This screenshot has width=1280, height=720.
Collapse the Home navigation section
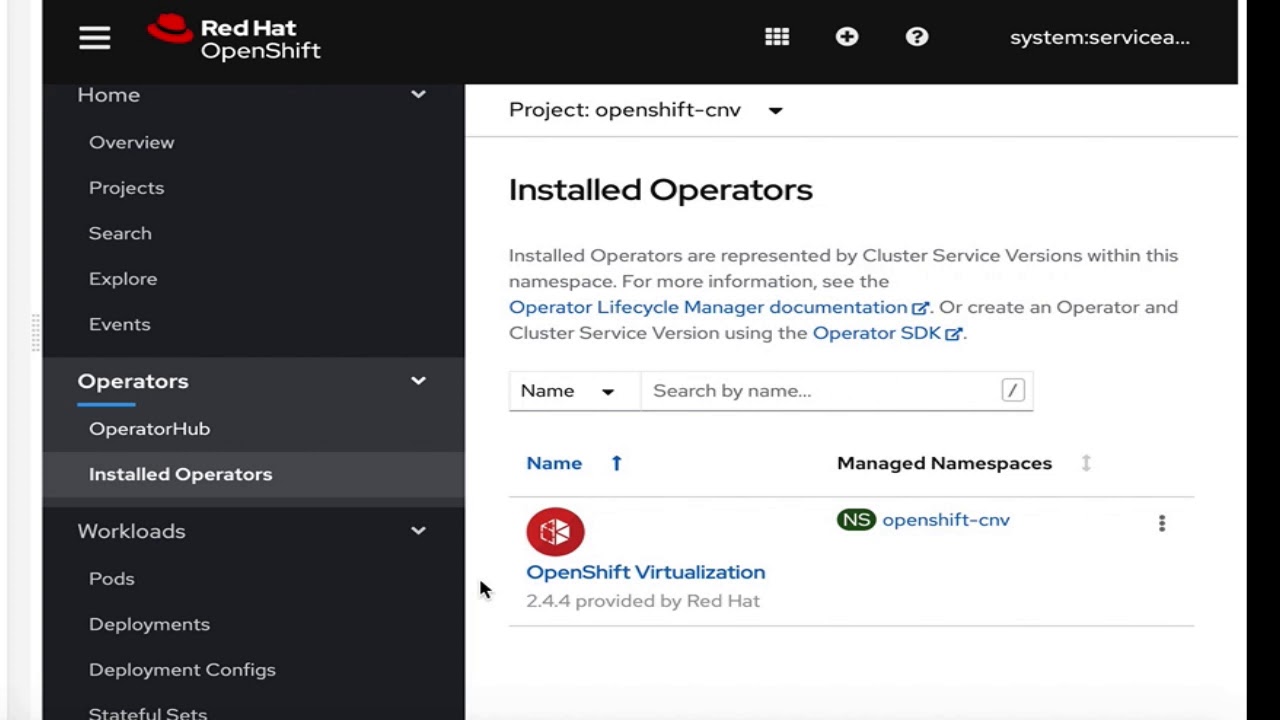[418, 95]
